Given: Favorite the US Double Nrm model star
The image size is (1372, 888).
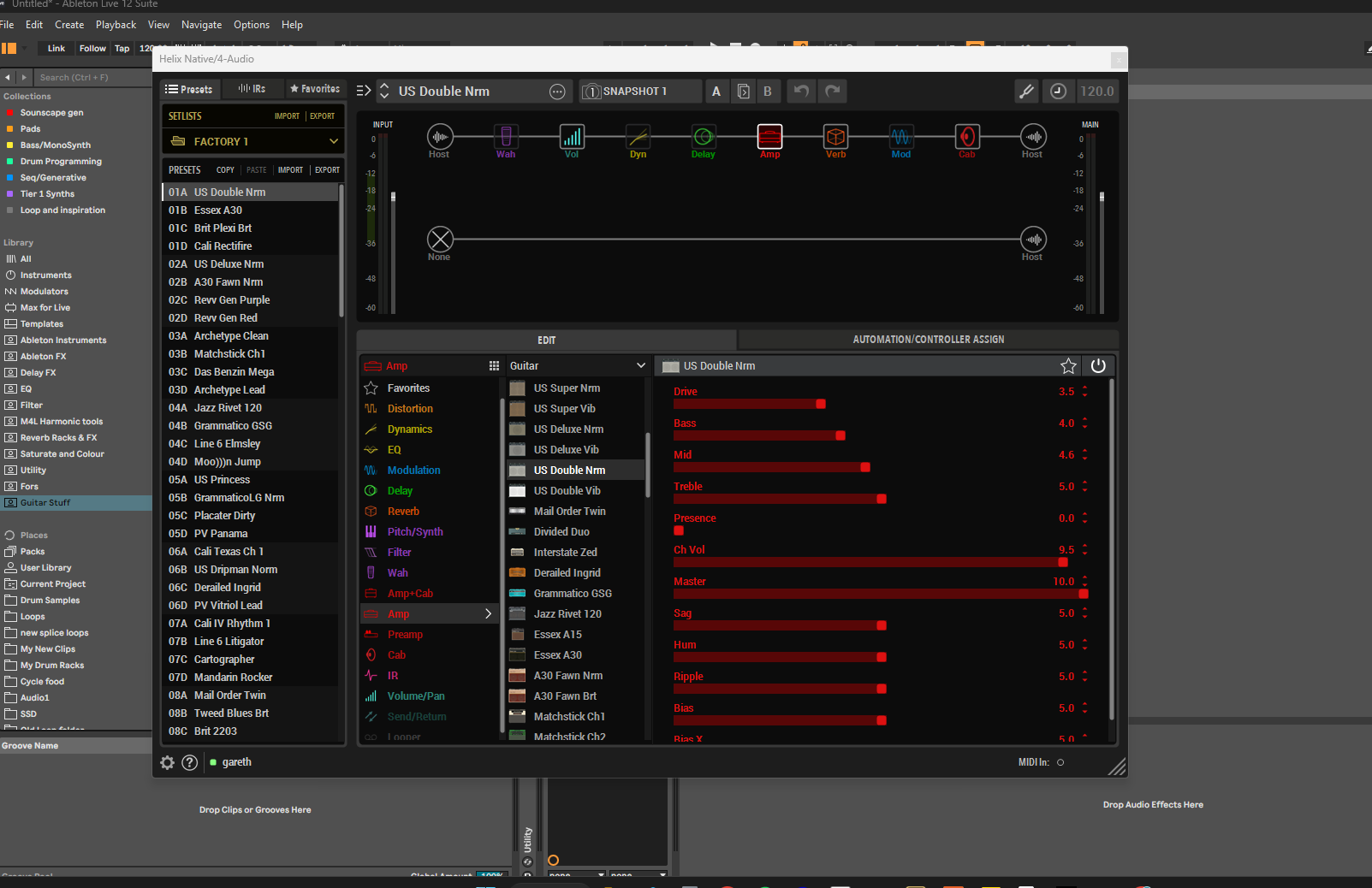Looking at the screenshot, I should click(x=1068, y=366).
